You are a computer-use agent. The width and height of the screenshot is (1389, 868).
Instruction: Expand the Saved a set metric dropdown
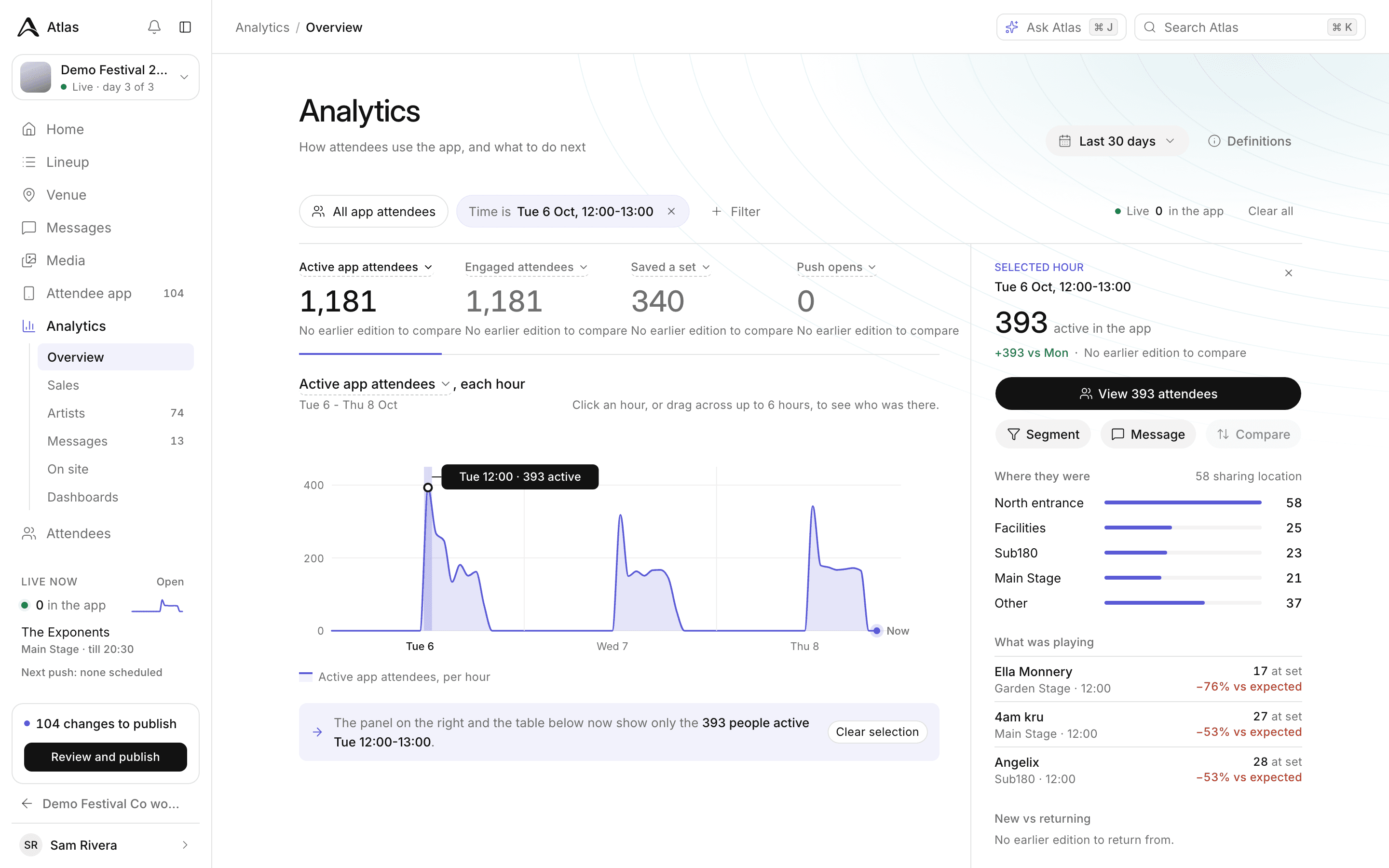tap(670, 267)
